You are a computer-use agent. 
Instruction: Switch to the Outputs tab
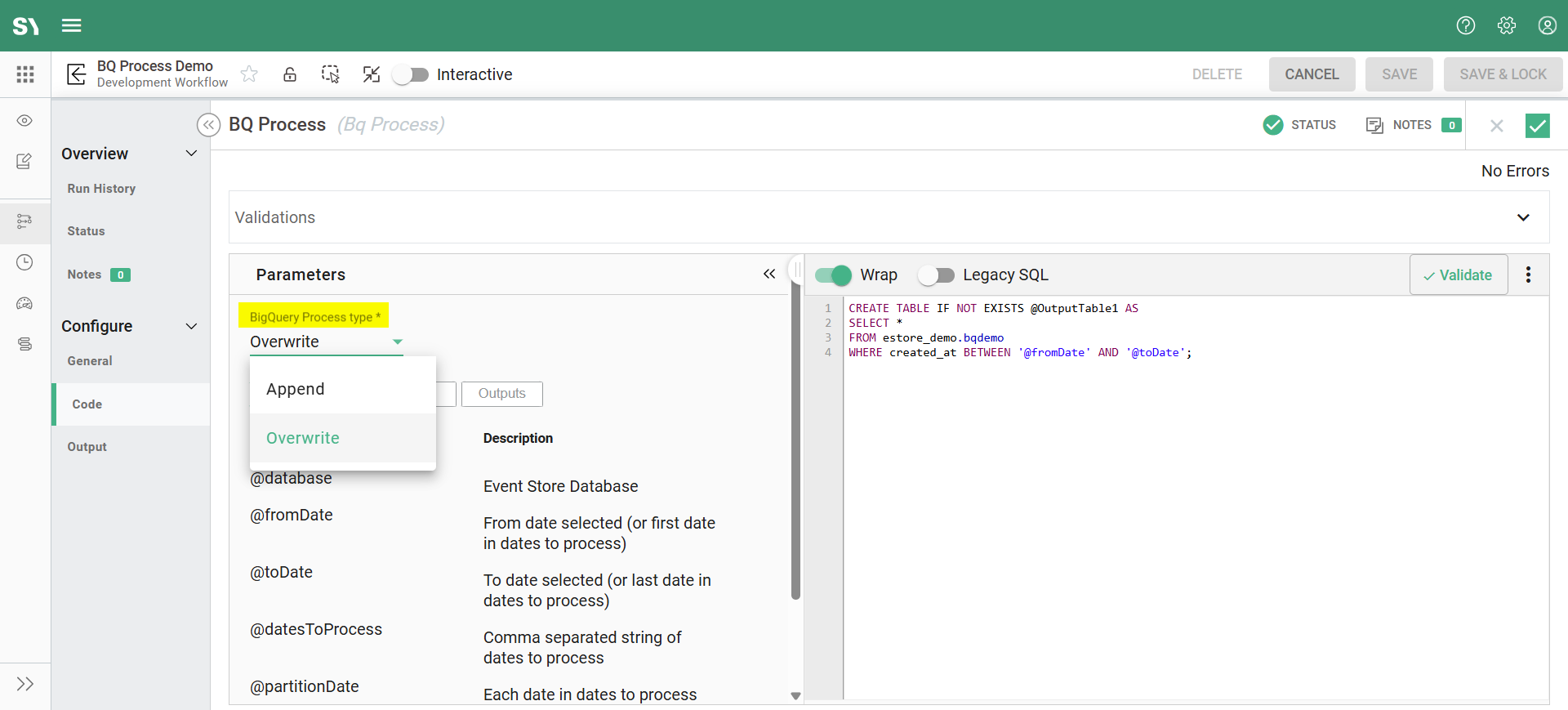501,394
